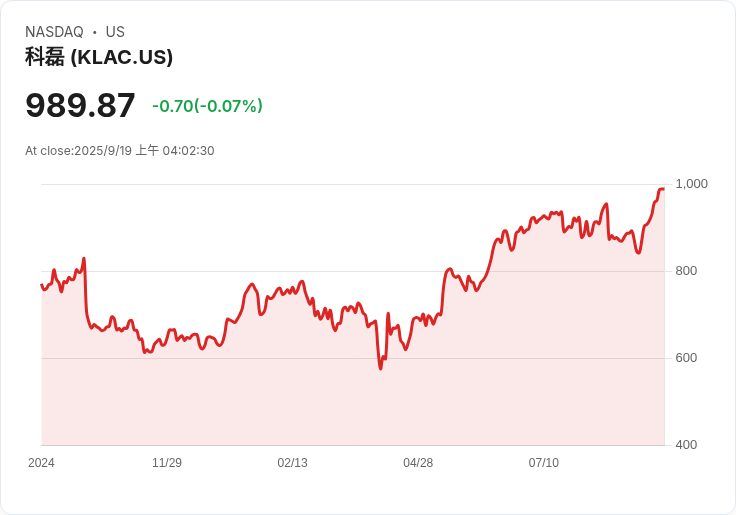
Task: Click the lowest dip on the price line
Action: point(380,368)
